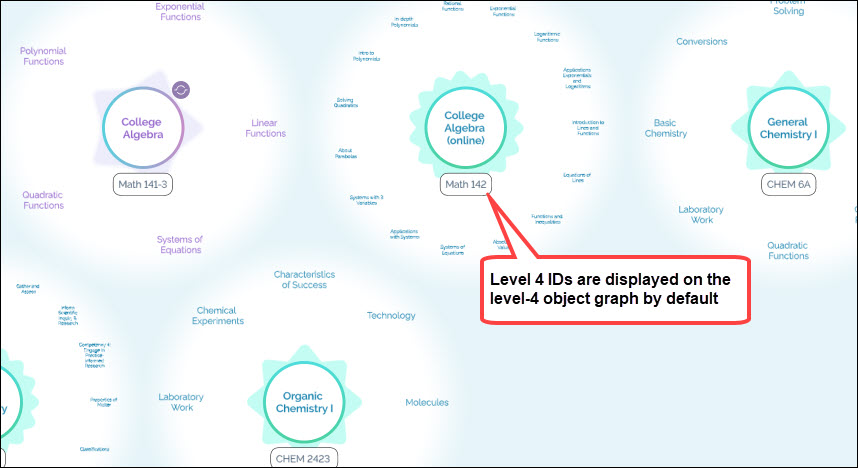The height and width of the screenshot is (468, 858).
Task: Select the Logarithmic Functions subtopic
Action: (x=547, y=36)
